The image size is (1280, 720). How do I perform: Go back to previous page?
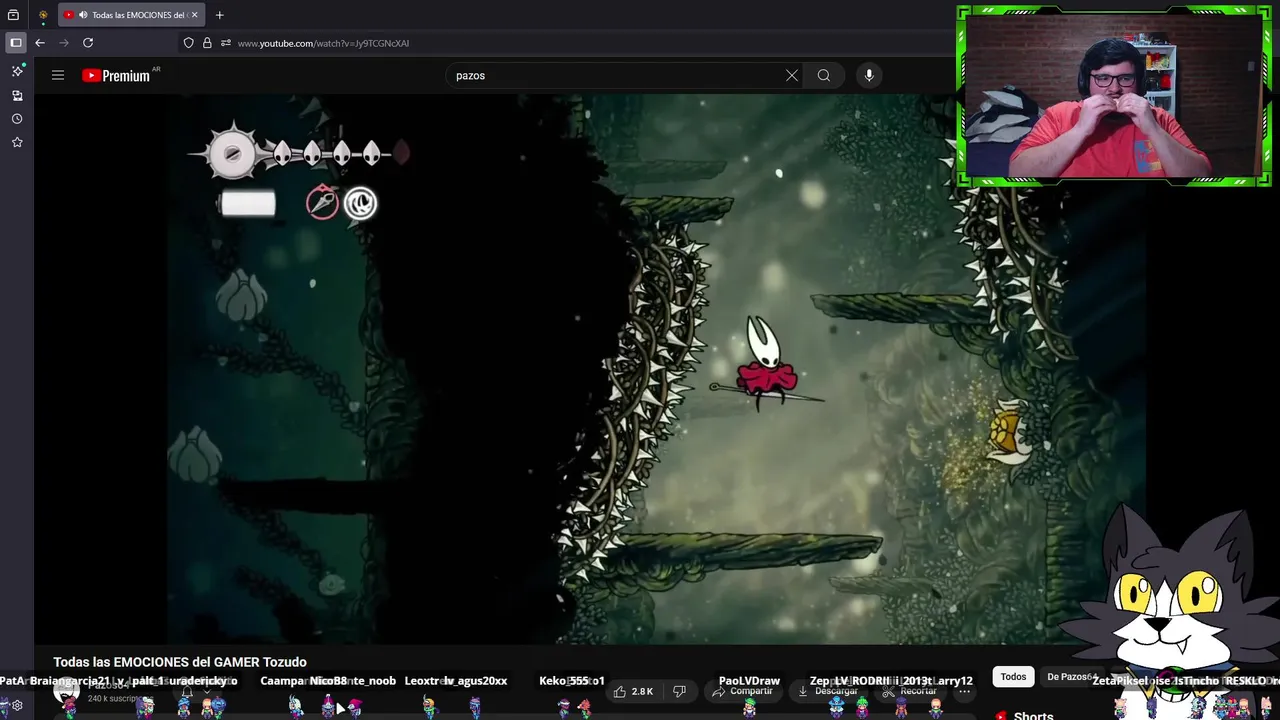tap(40, 43)
